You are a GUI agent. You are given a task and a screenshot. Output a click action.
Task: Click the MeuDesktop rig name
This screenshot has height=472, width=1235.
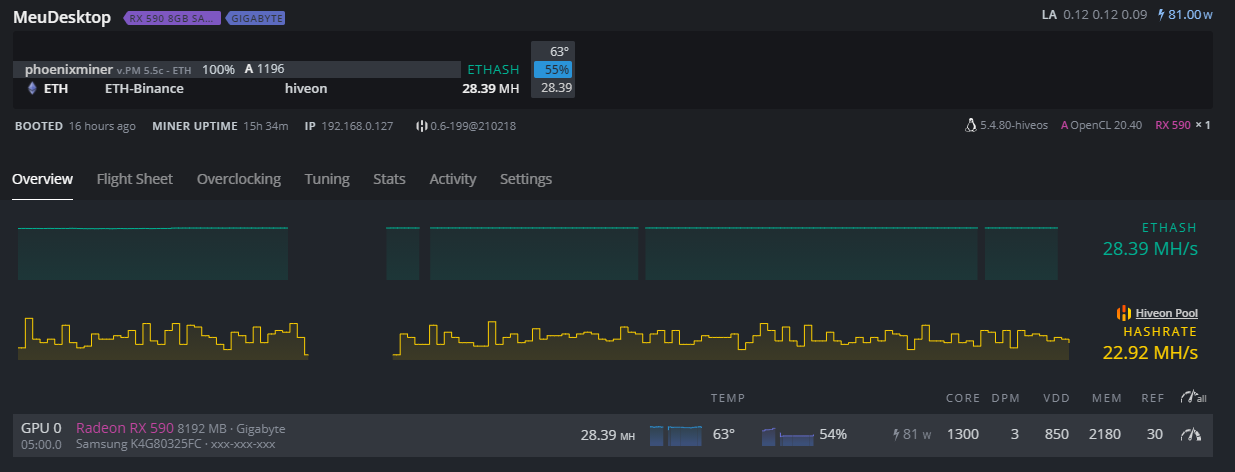(x=62, y=18)
